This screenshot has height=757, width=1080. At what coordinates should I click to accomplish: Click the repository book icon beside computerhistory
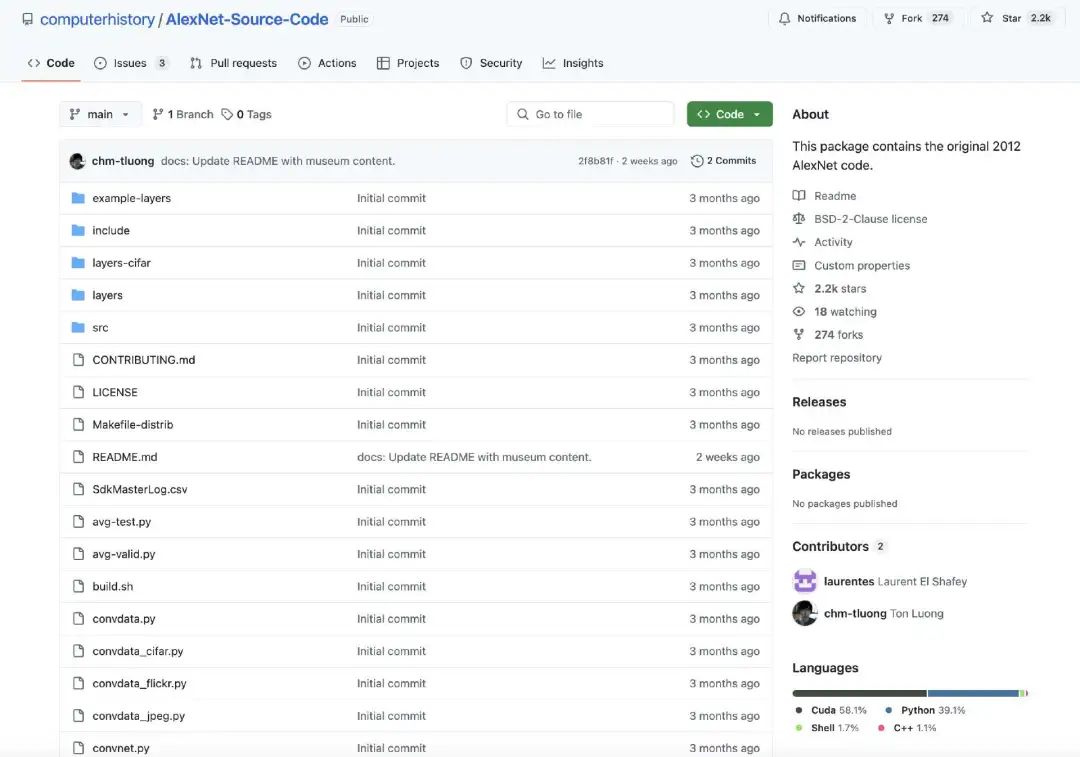(x=28, y=19)
